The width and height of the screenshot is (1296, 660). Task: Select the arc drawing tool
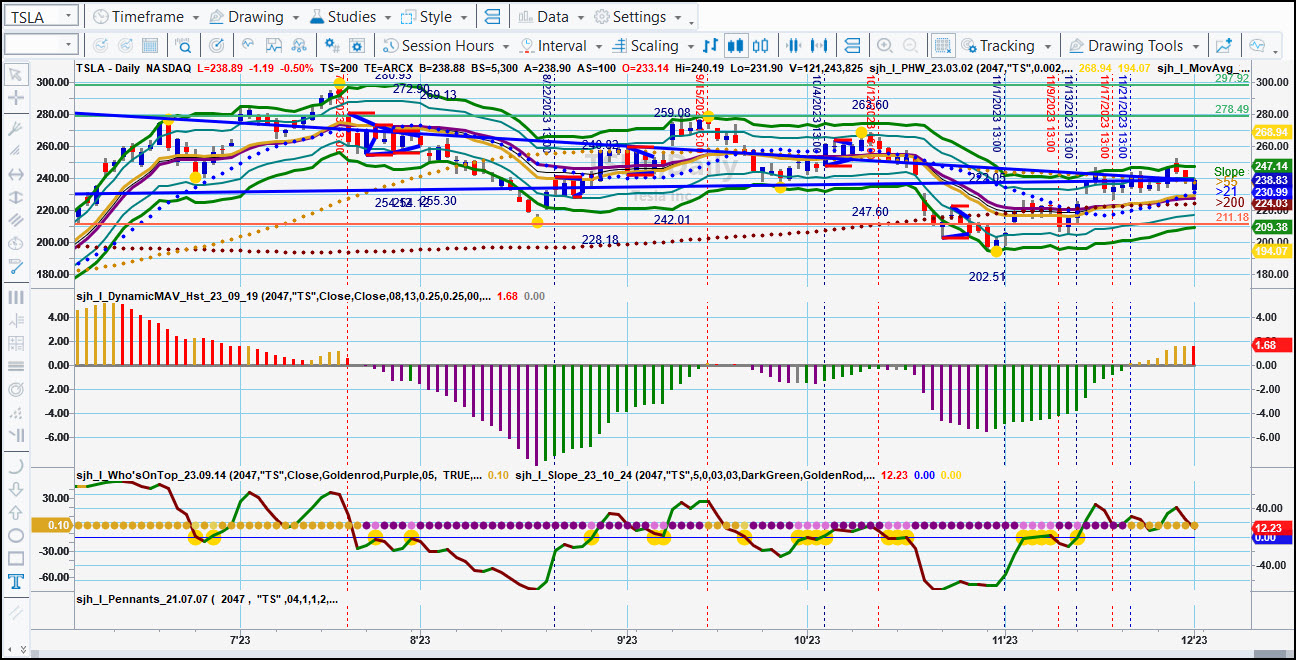16,466
